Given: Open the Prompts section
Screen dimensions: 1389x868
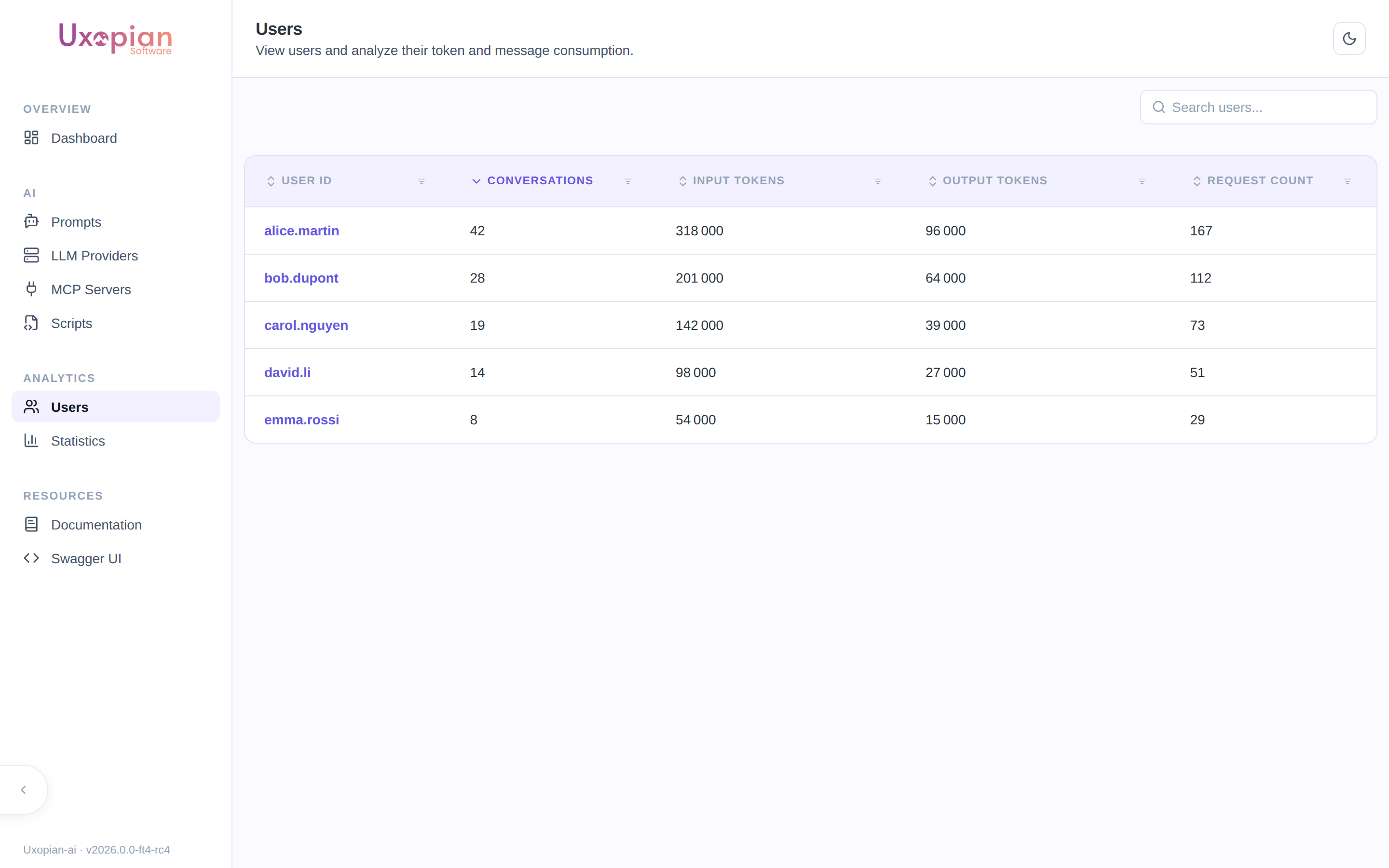Looking at the screenshot, I should pyautogui.click(x=115, y=222).
